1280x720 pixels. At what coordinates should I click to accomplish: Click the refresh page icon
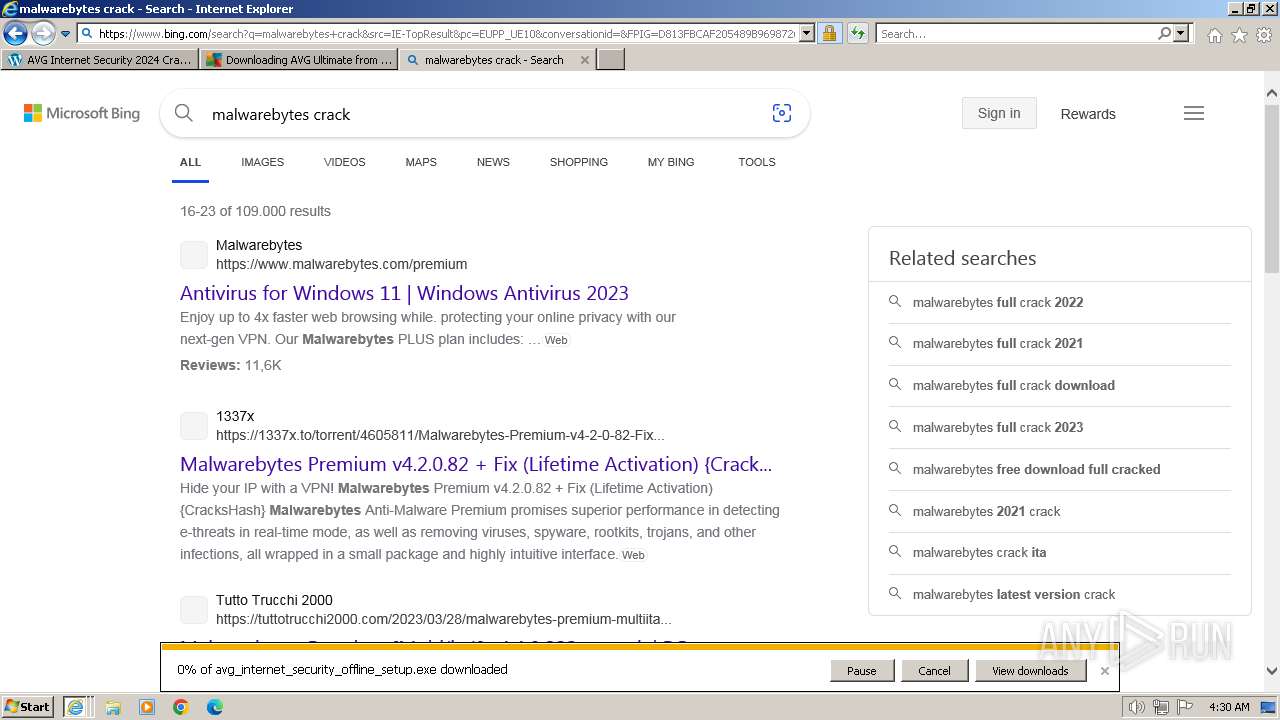coord(857,34)
